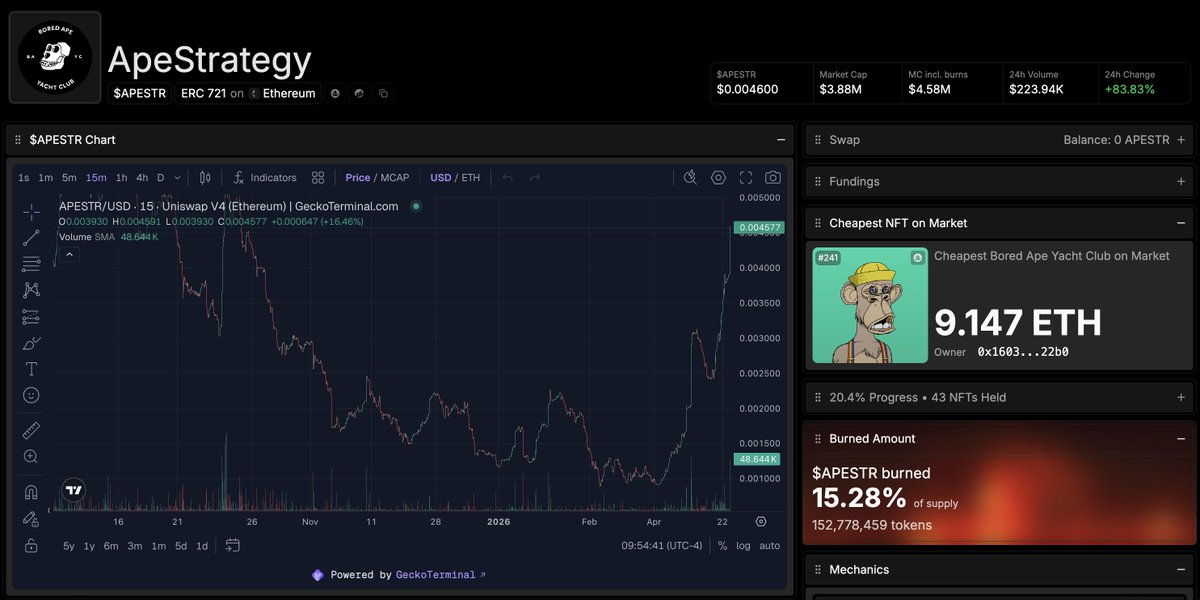
Task: Set chart range to 5y
Action: 69,546
